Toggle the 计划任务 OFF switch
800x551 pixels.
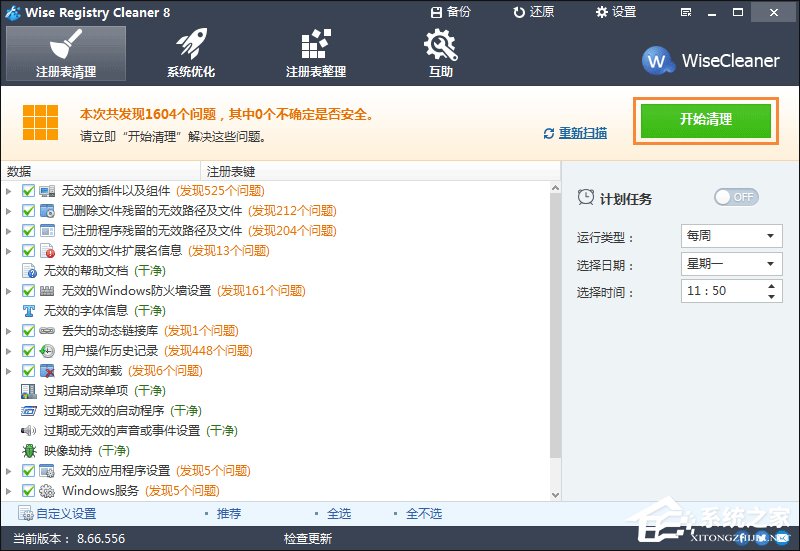click(736, 197)
